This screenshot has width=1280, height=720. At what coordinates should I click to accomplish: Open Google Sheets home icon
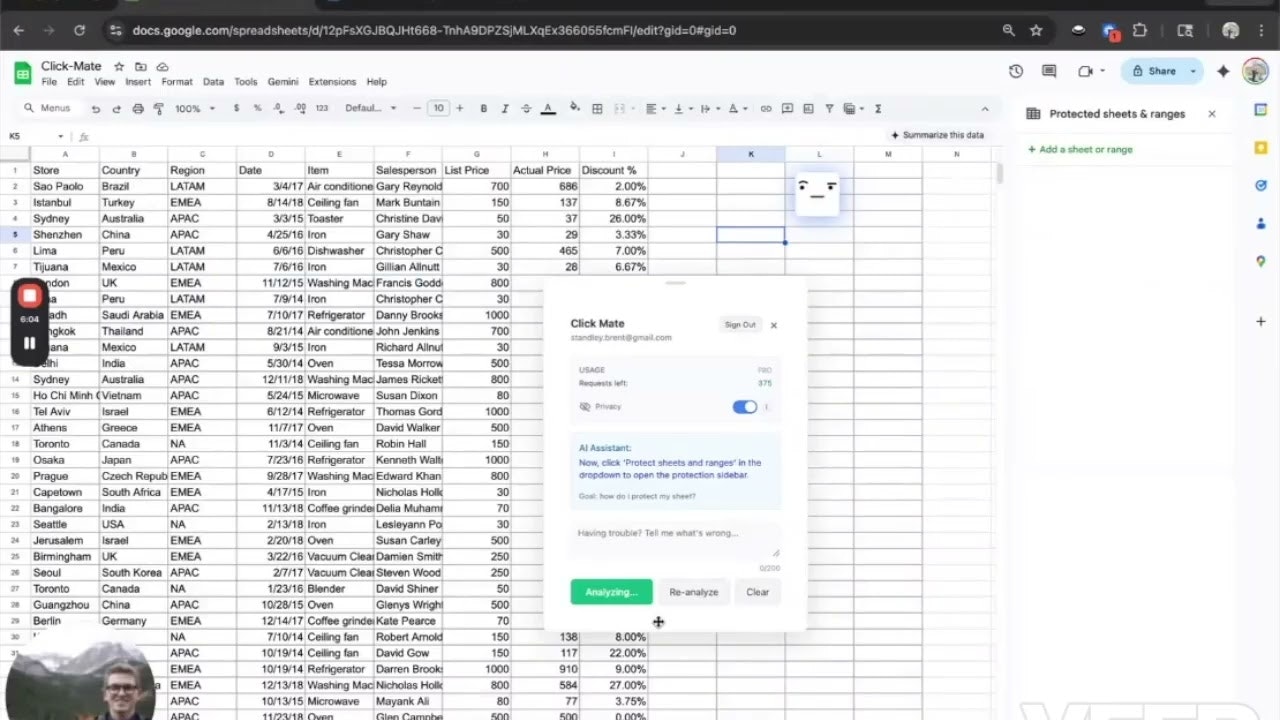click(x=22, y=73)
